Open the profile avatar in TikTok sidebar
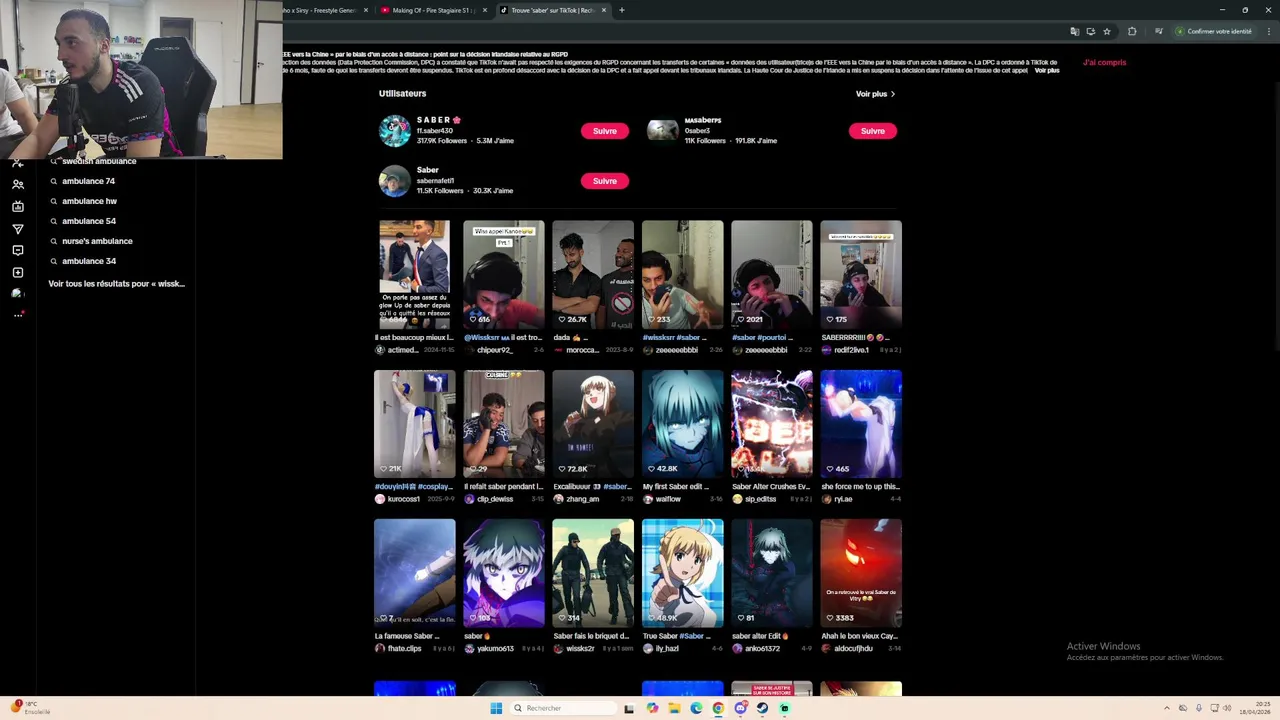The height and width of the screenshot is (720, 1280). [17, 294]
